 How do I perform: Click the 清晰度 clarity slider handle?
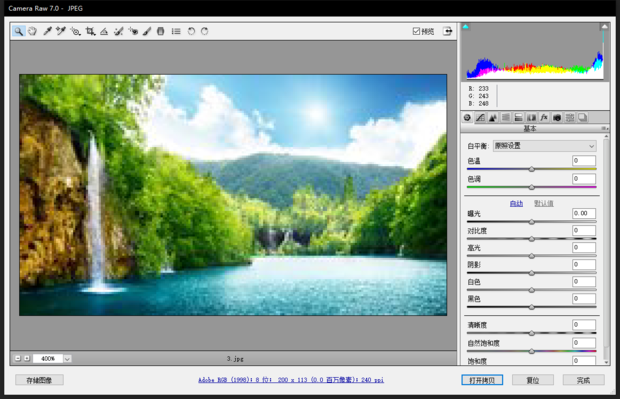532,333
